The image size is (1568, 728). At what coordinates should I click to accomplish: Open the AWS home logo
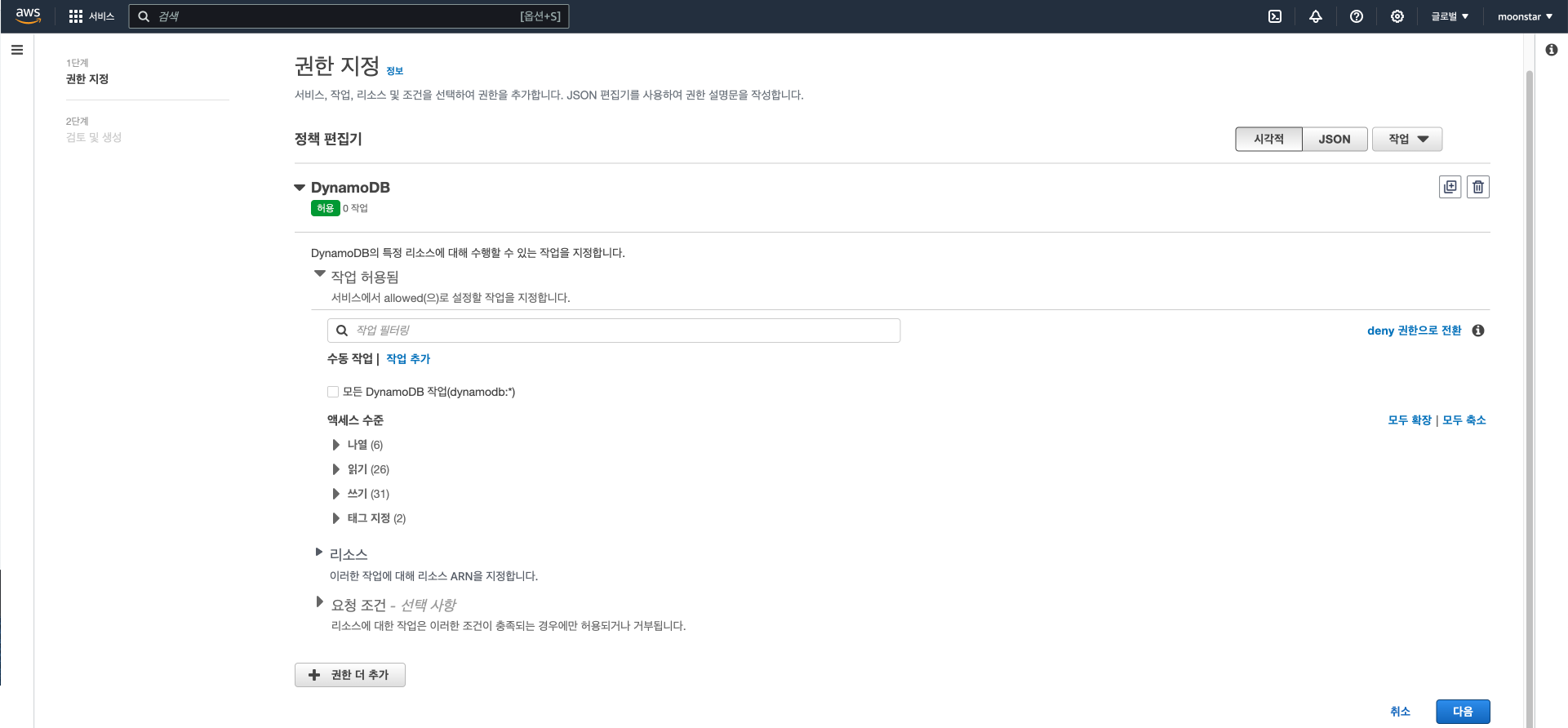28,16
